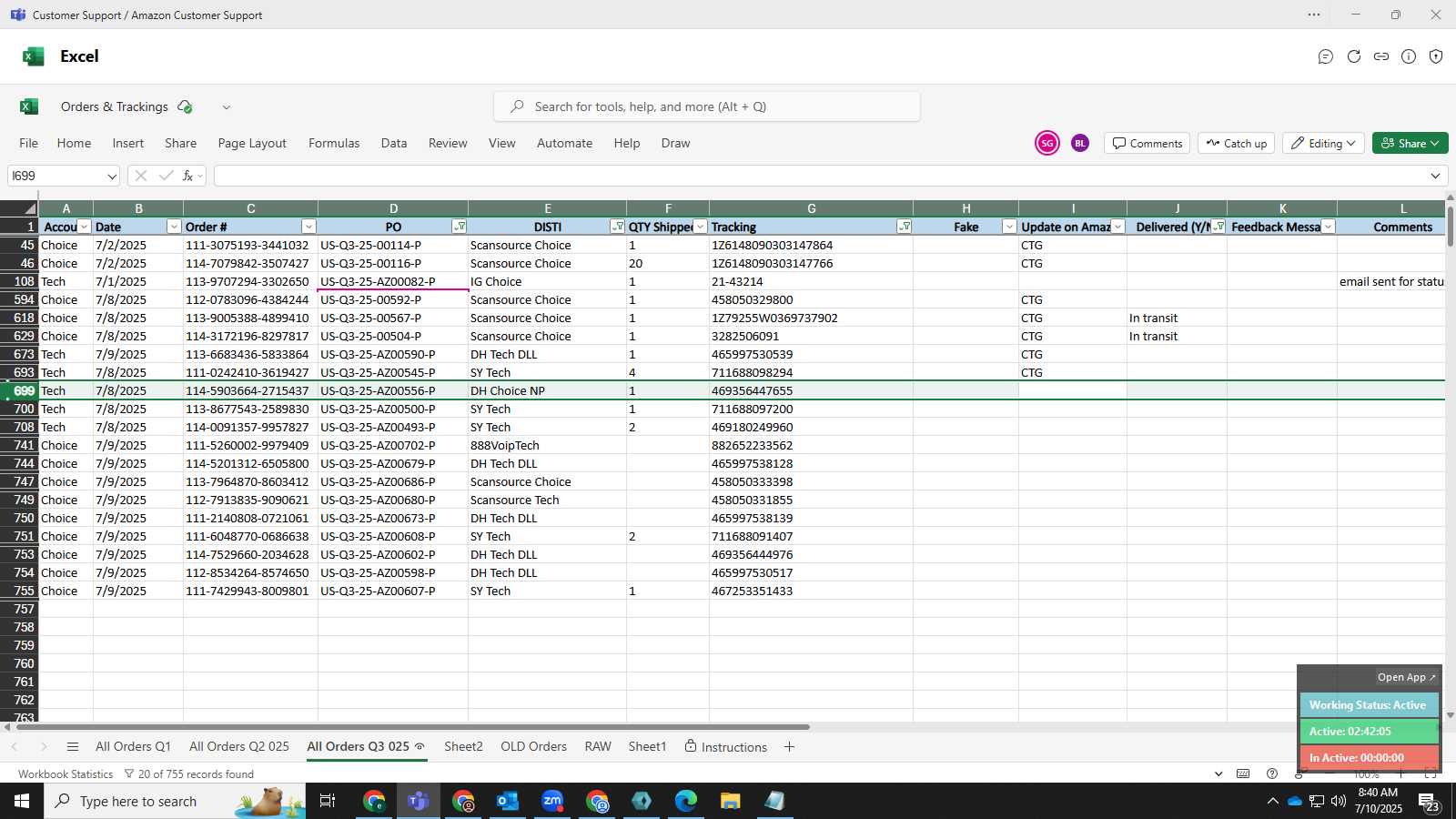Click the Excel file icon beside Orders & Trackings

[29, 106]
